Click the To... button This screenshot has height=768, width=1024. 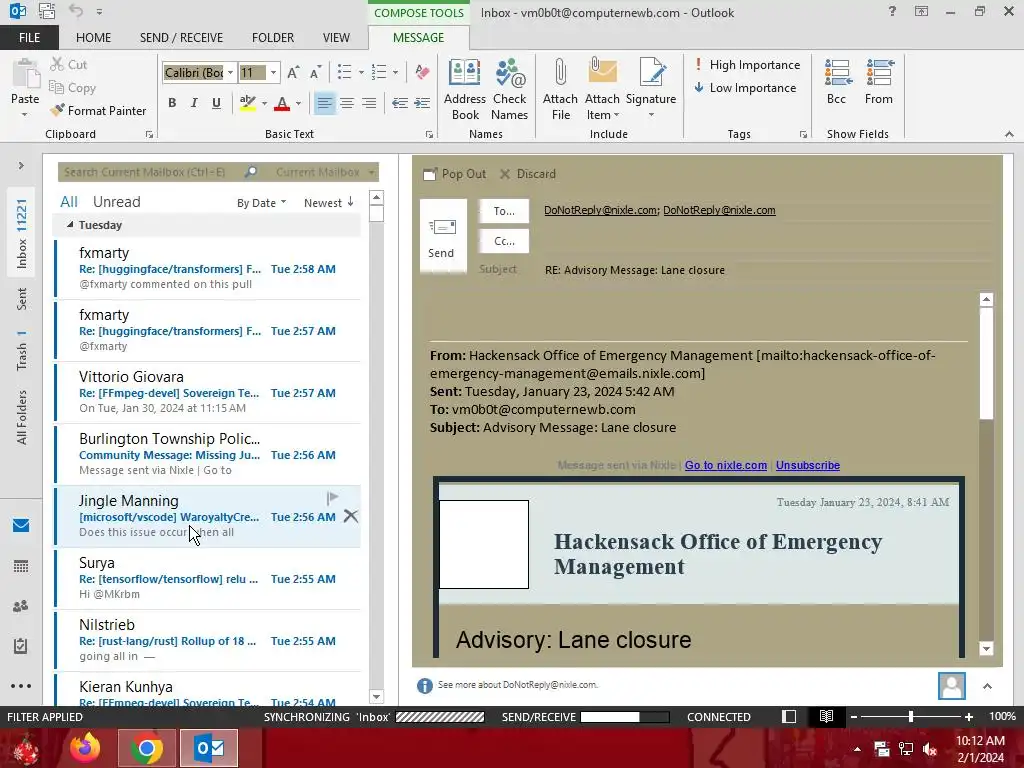coord(504,211)
